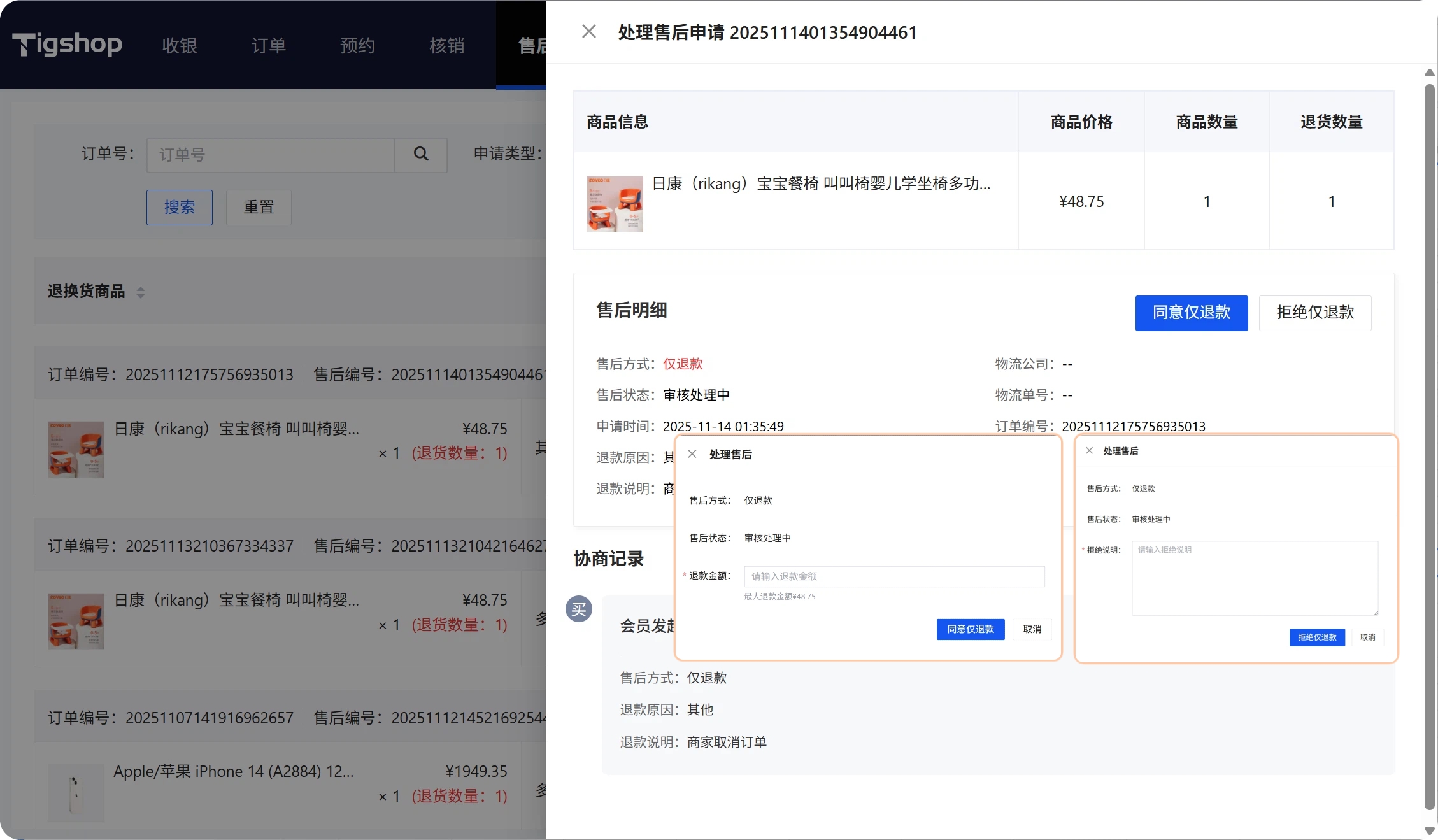The width and height of the screenshot is (1438, 840).
Task: Open the 收银 navigation tab
Action: (x=180, y=46)
